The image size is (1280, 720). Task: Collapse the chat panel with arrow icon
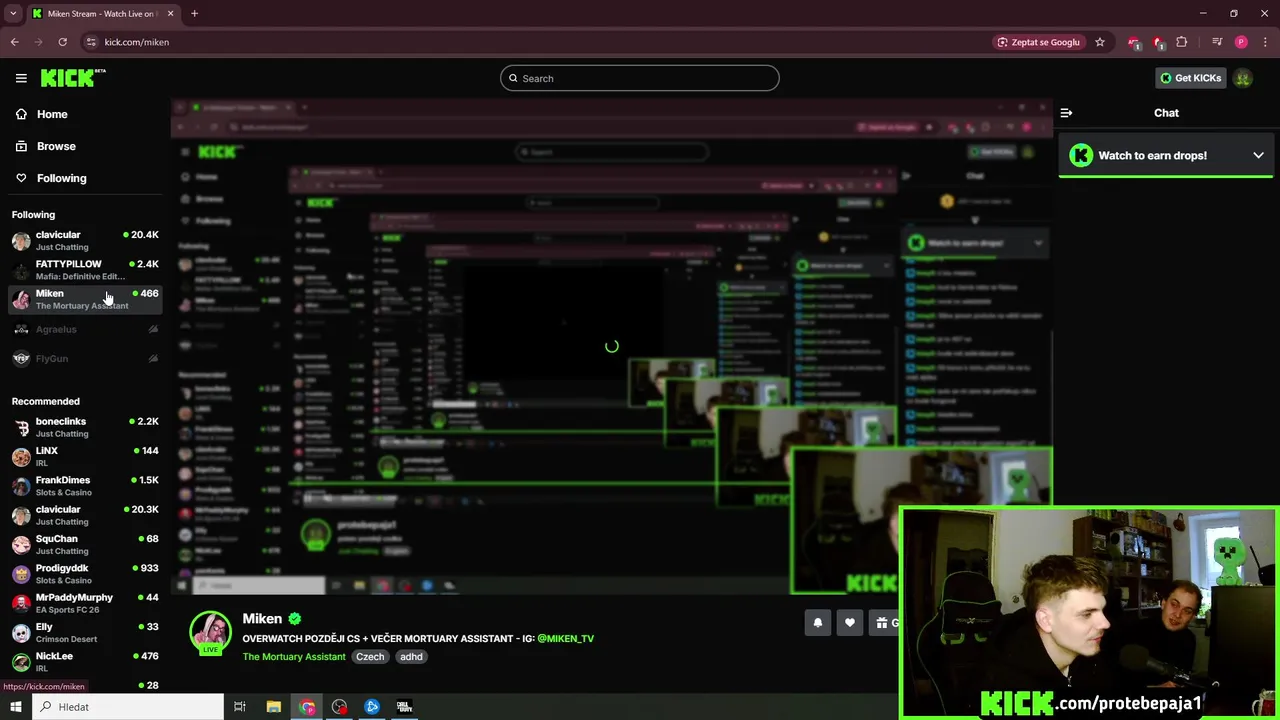(x=1066, y=113)
